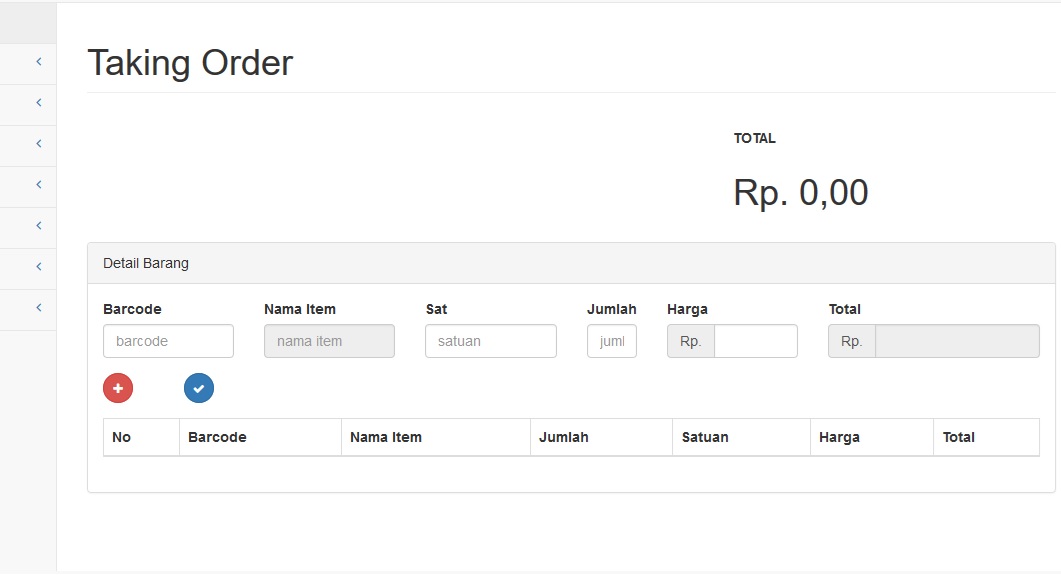
Task: Select the satuan input box
Action: click(x=490, y=341)
